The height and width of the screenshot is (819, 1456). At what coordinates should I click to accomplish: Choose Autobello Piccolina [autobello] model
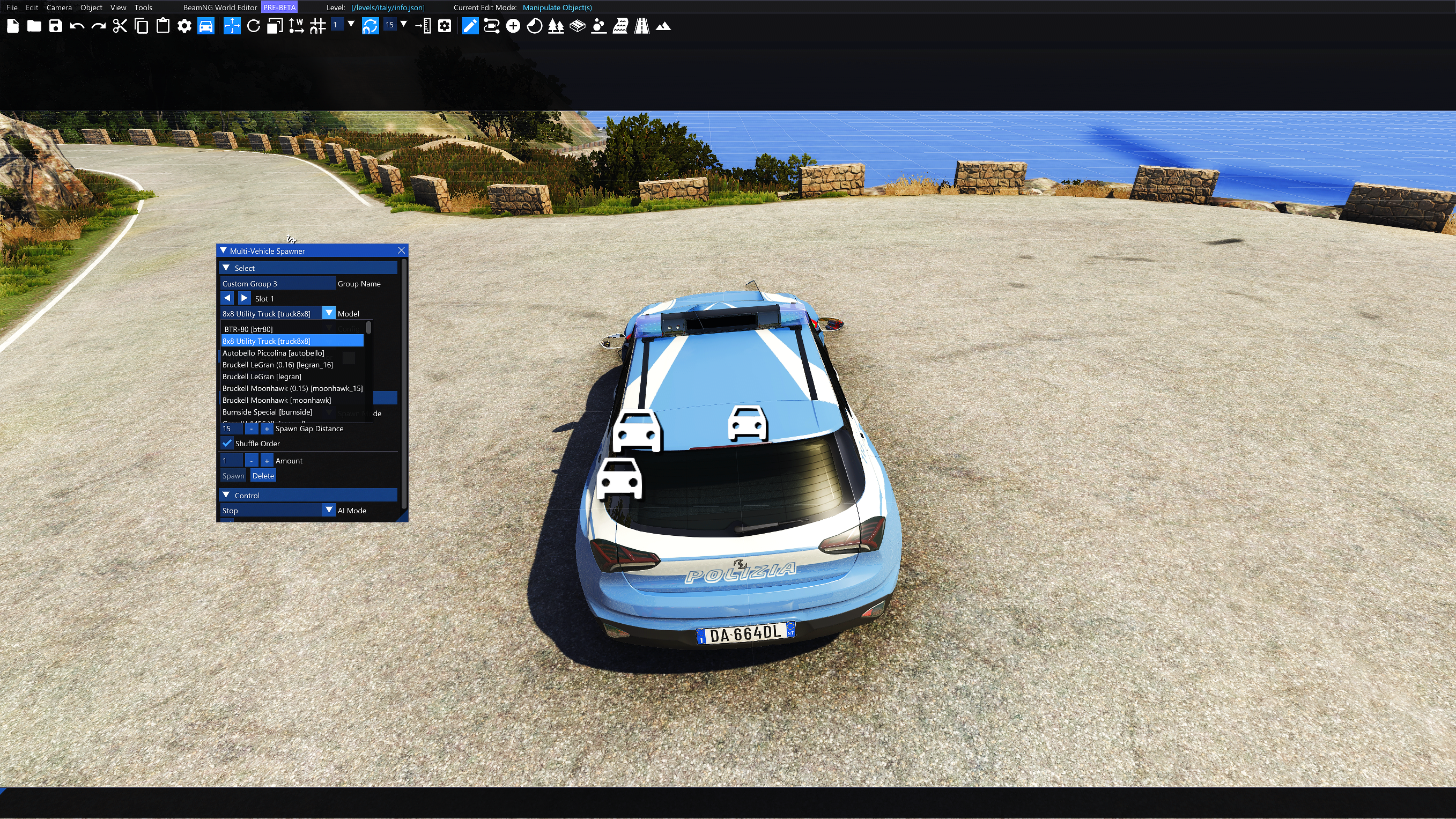coord(292,353)
